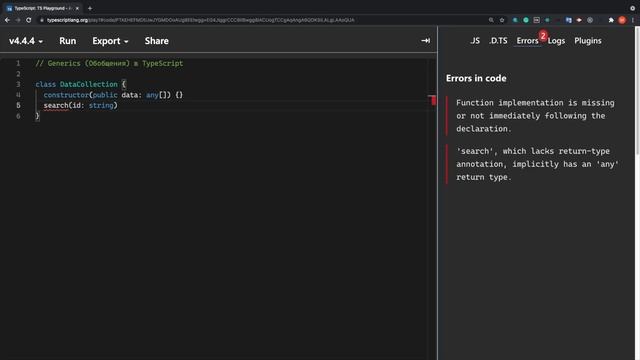
Task: Bookmark this page with star icon
Action: coord(502,20)
